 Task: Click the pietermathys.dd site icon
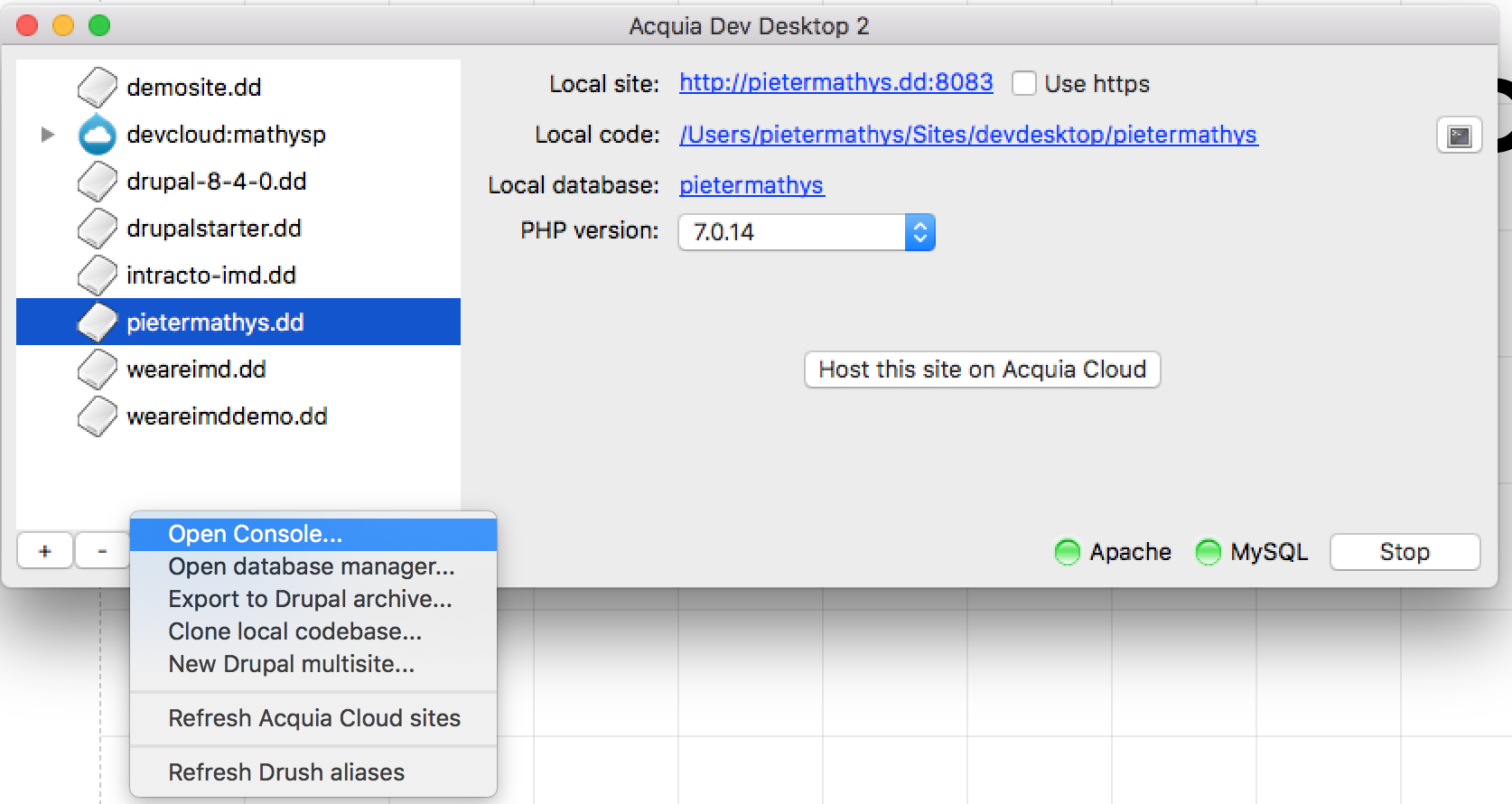[x=97, y=323]
